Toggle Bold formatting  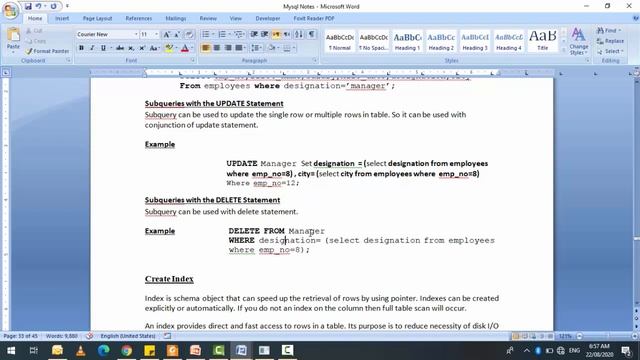pyautogui.click(x=81, y=48)
